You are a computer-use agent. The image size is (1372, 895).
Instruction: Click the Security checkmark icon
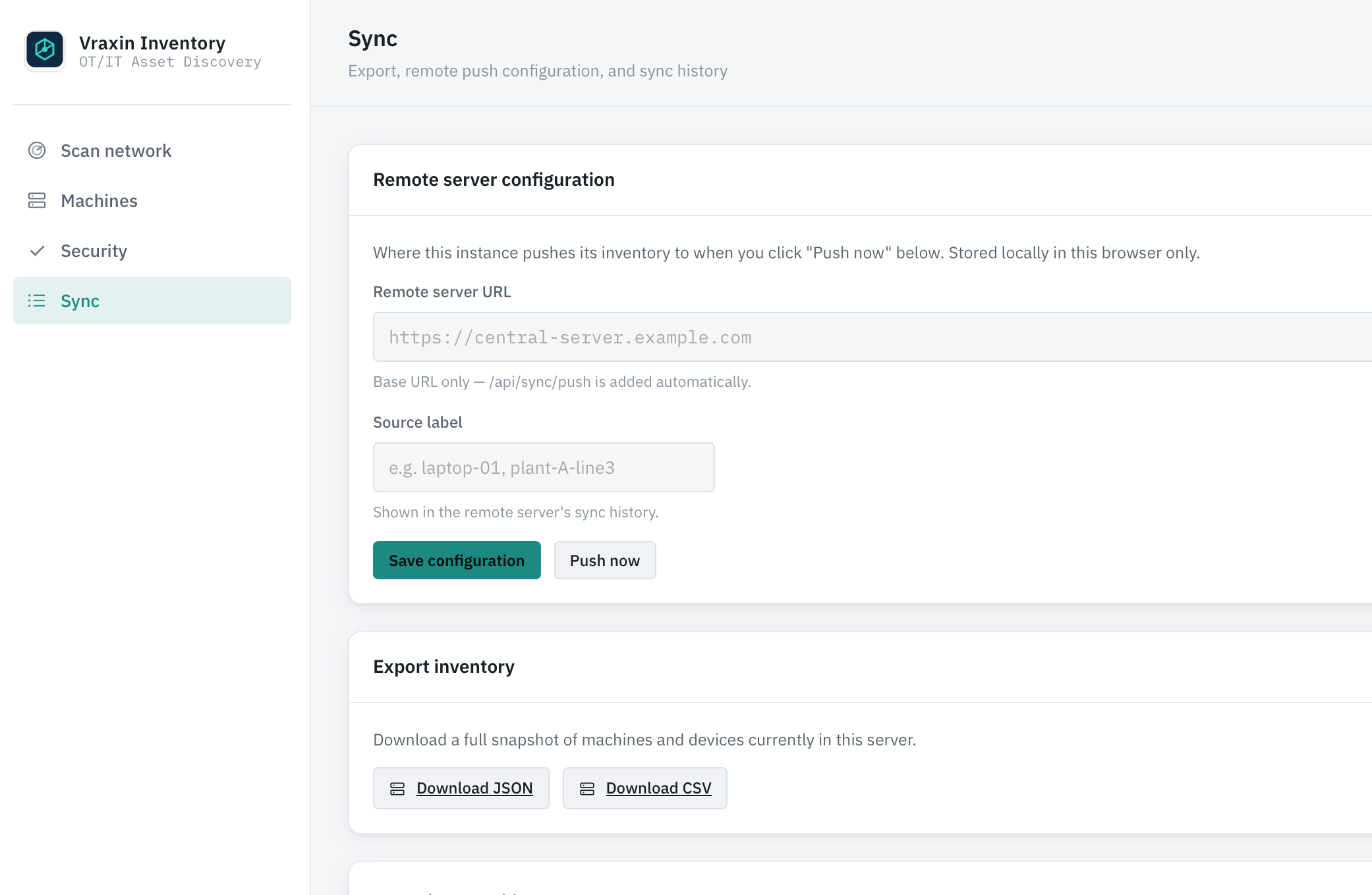(x=37, y=251)
